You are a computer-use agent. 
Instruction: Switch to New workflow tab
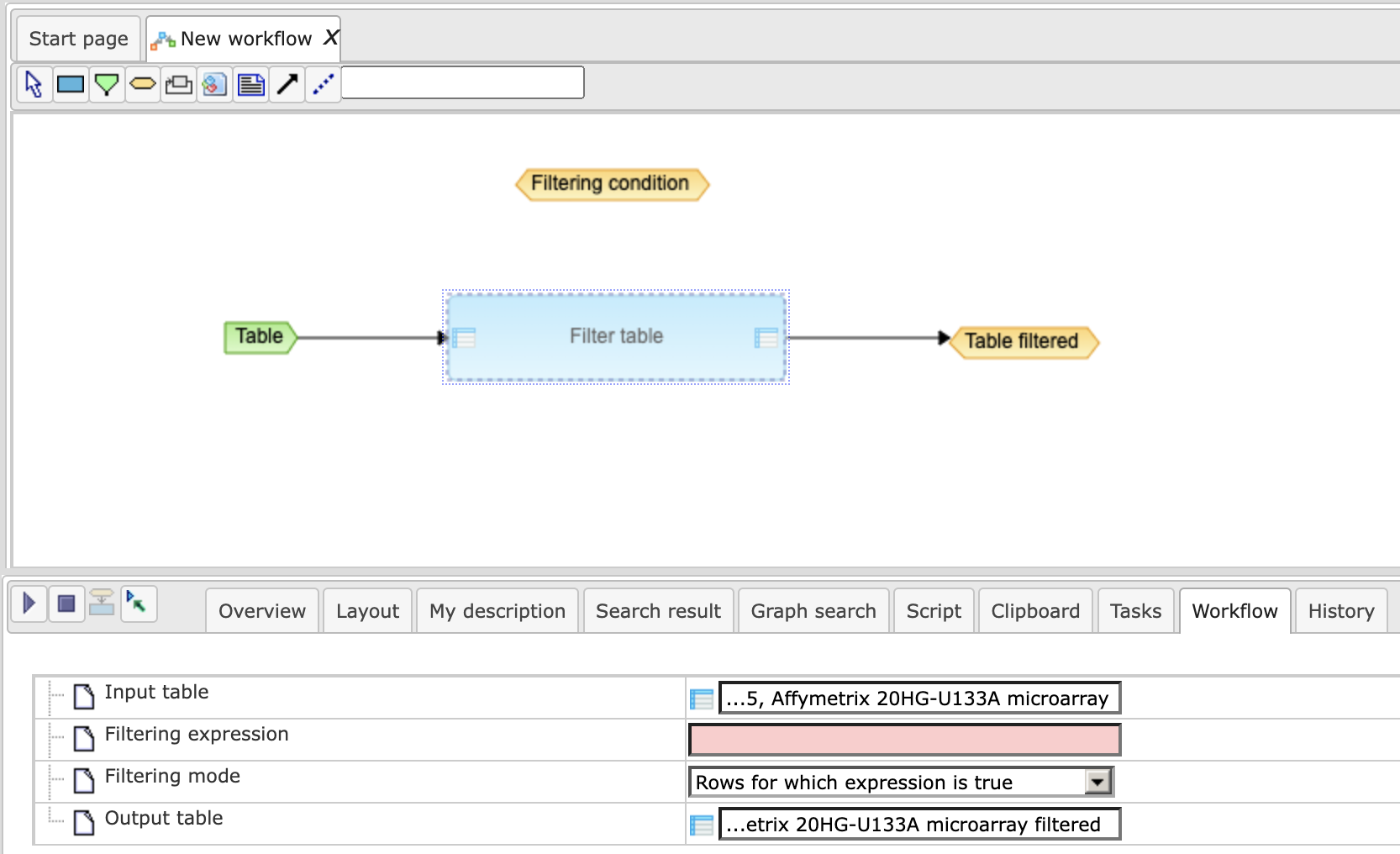[x=245, y=39]
